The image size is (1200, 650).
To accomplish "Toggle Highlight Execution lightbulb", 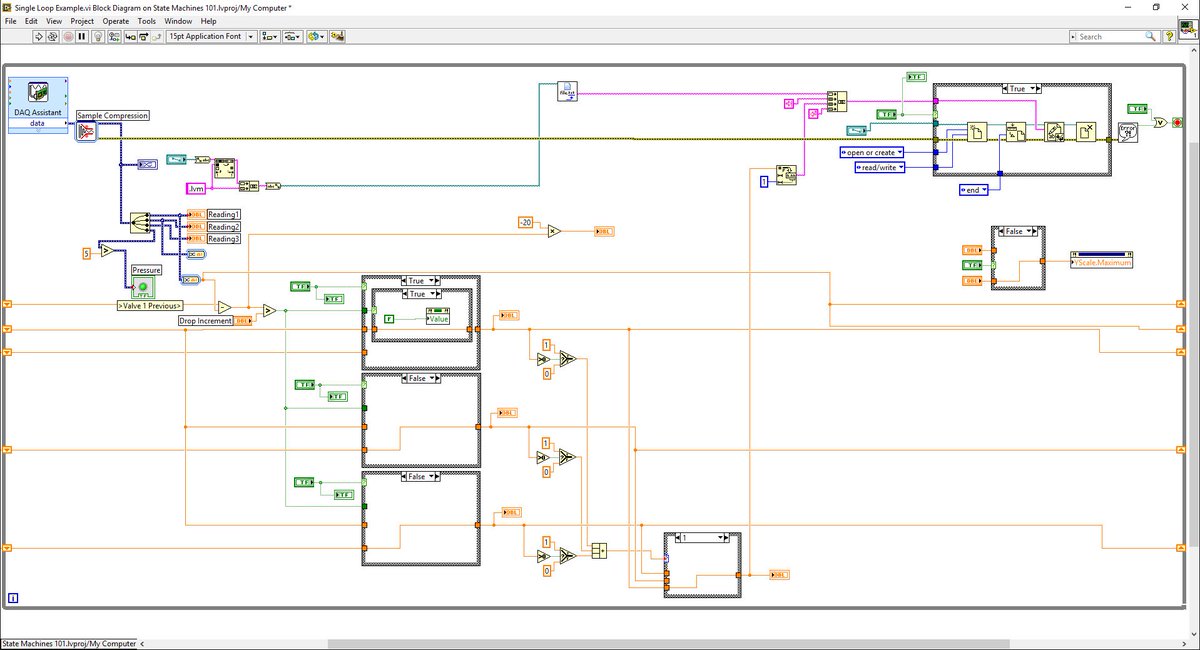I will [98, 36].
